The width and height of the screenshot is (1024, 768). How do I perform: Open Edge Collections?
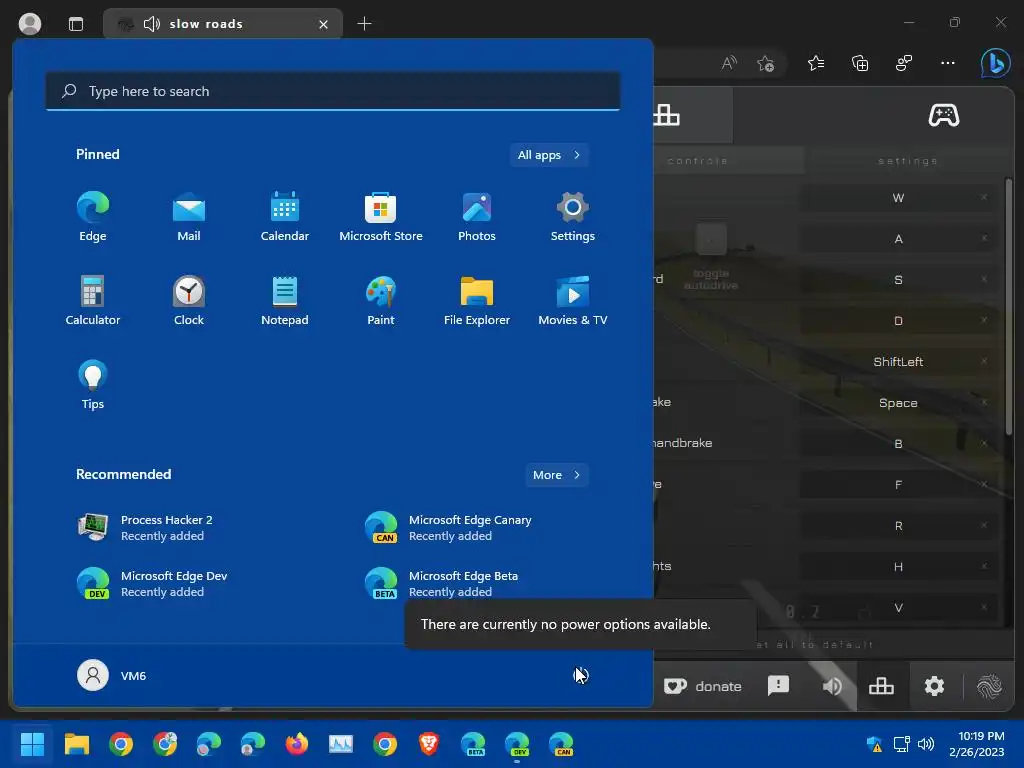click(x=860, y=63)
